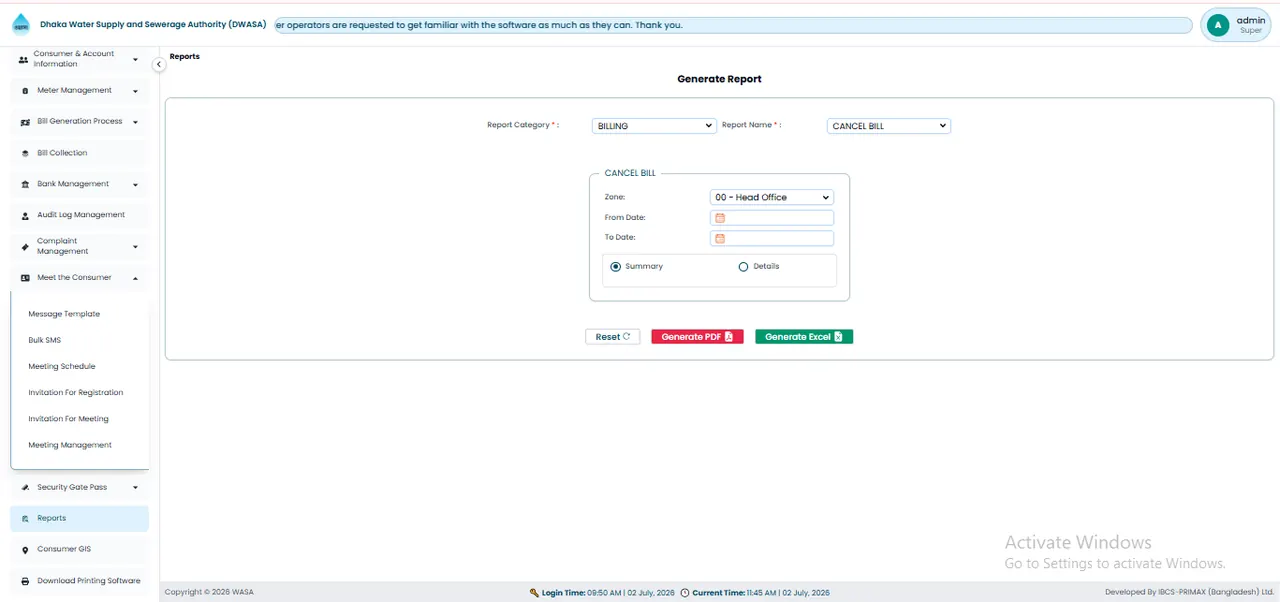The height and width of the screenshot is (602, 1280).
Task: Expand the Security Gate Pass arrow
Action: point(135,488)
